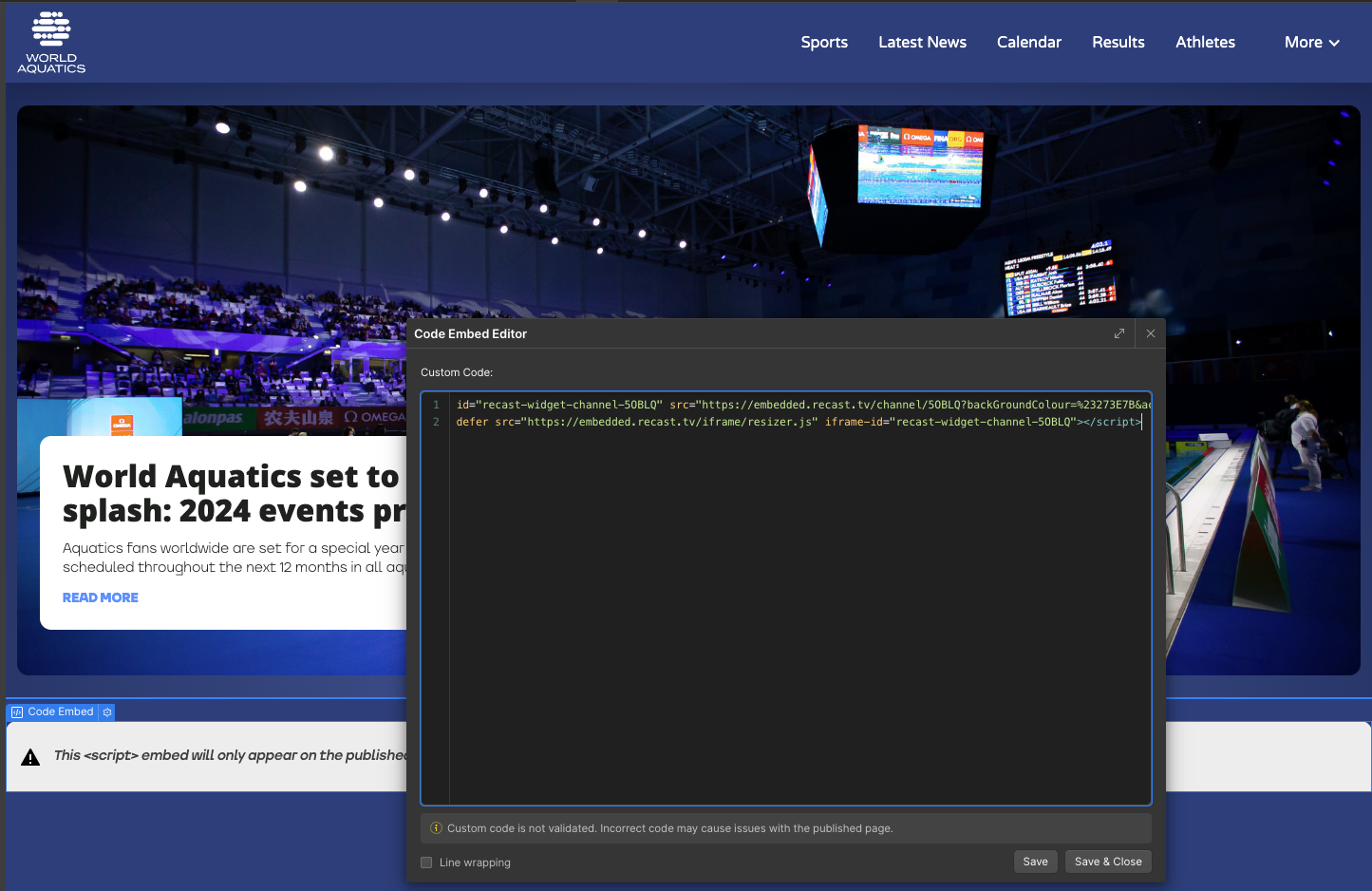Open the Latest News nav item

coord(922,42)
